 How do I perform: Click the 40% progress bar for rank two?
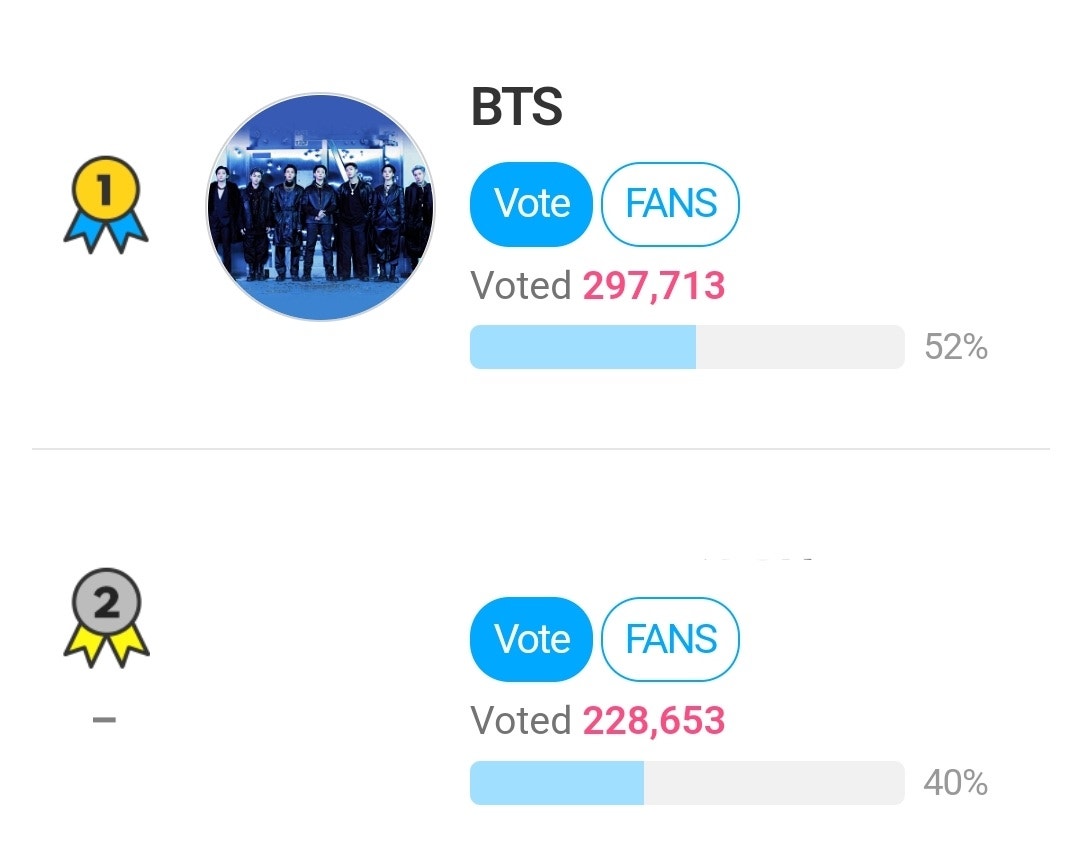(x=686, y=784)
